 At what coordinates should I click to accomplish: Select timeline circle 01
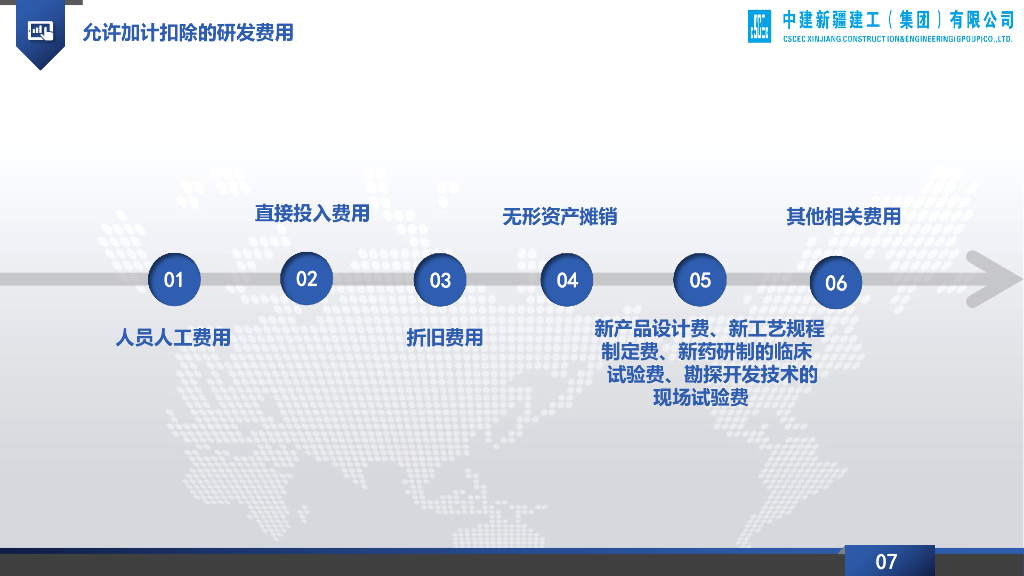tap(174, 280)
